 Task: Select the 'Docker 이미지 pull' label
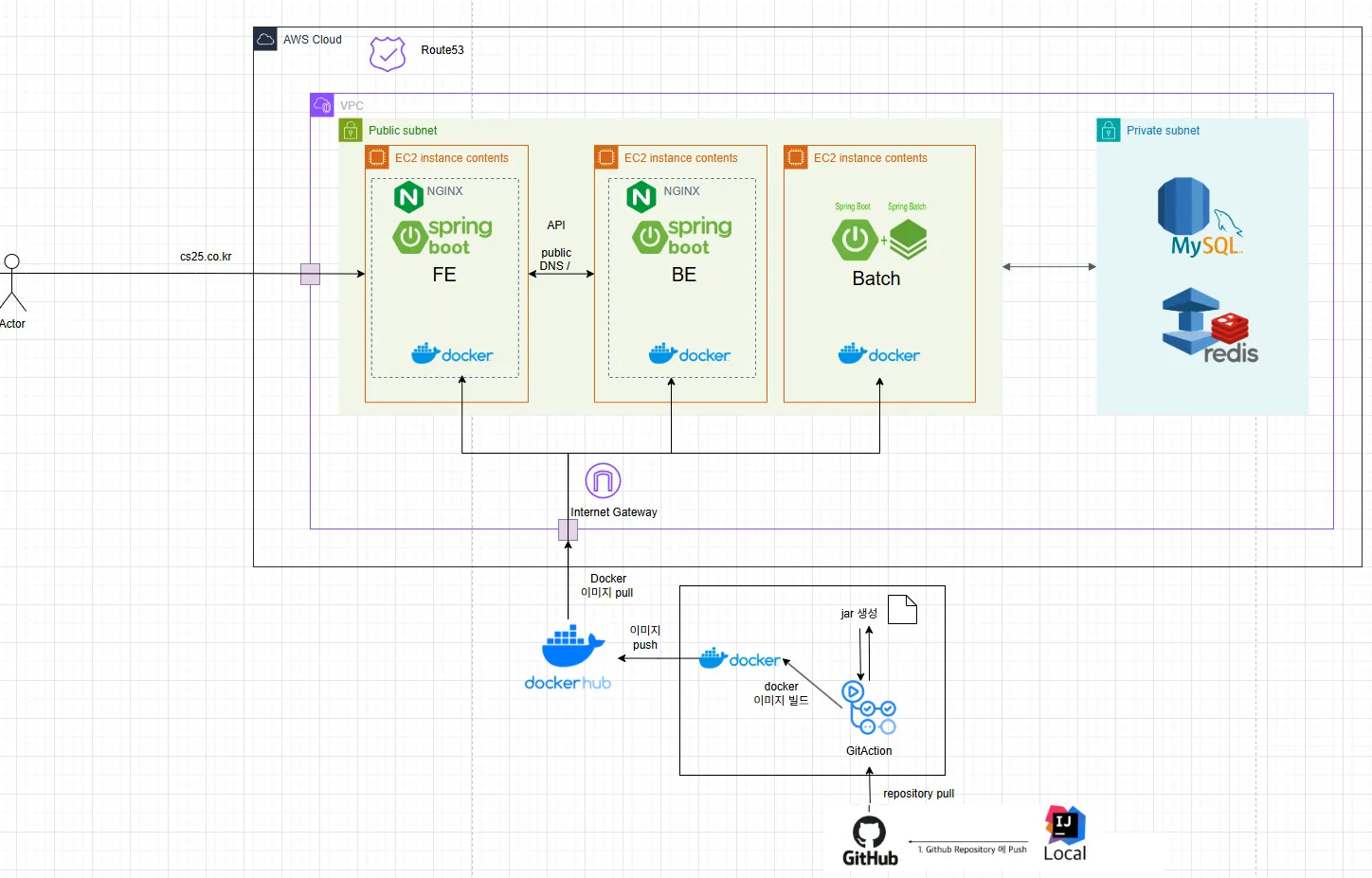pyautogui.click(x=607, y=585)
